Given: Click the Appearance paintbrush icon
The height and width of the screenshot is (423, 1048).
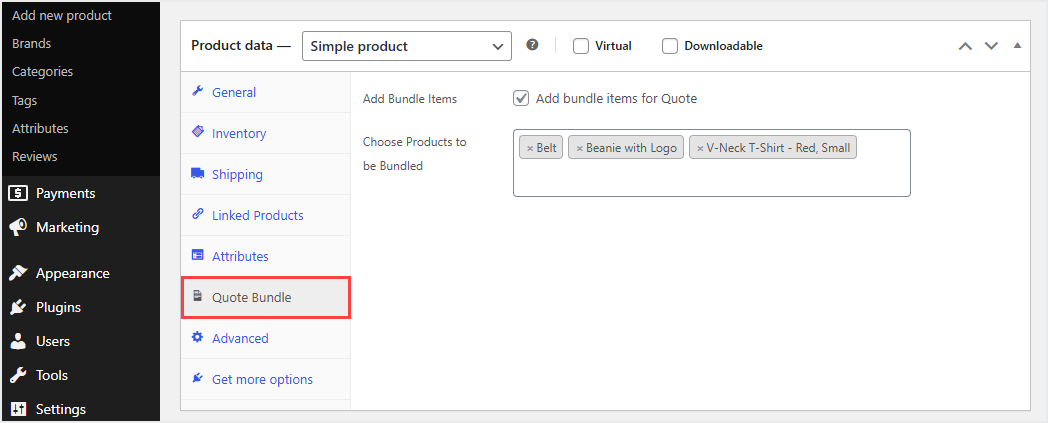Looking at the screenshot, I should click(x=18, y=273).
